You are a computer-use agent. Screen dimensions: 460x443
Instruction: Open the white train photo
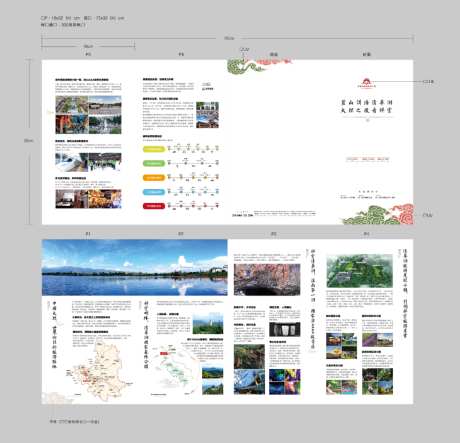71,163
